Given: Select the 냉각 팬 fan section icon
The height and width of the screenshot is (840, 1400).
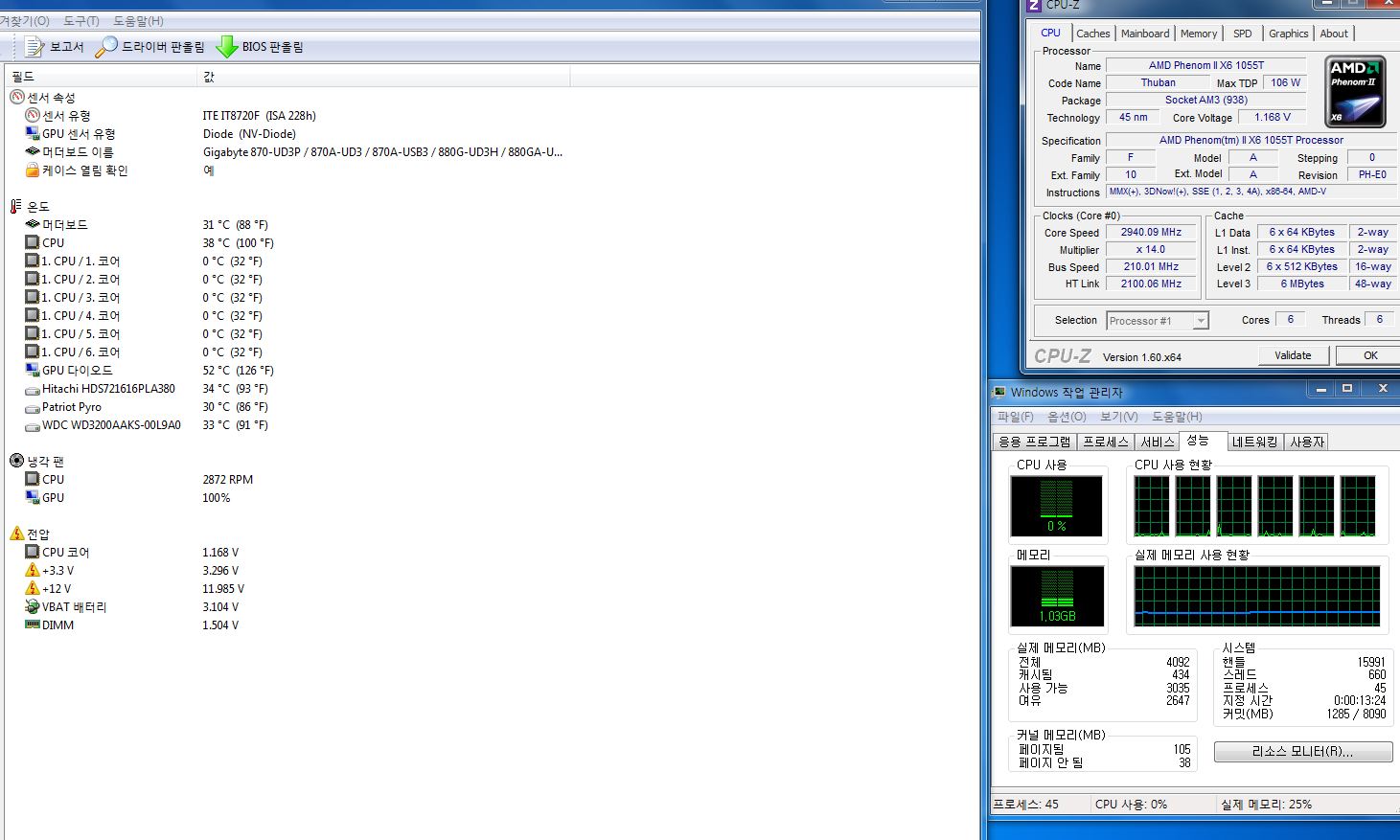Looking at the screenshot, I should (x=16, y=462).
